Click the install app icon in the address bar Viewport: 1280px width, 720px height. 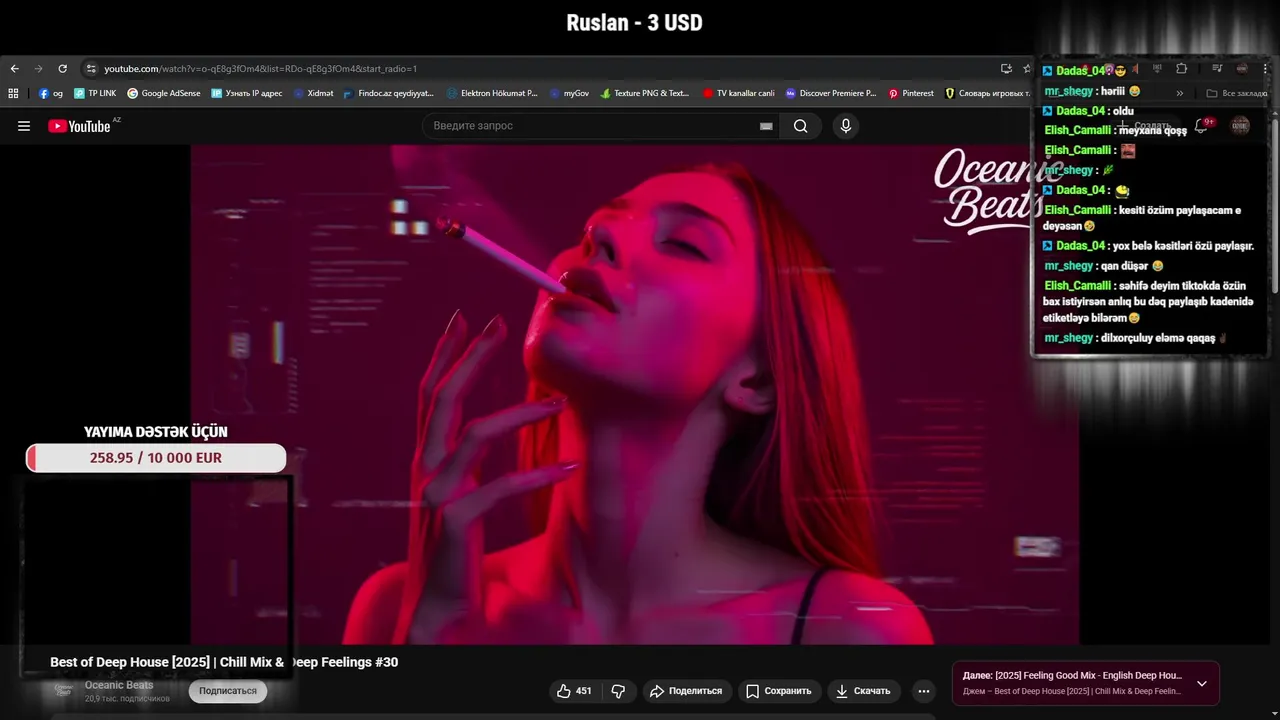tap(1006, 69)
